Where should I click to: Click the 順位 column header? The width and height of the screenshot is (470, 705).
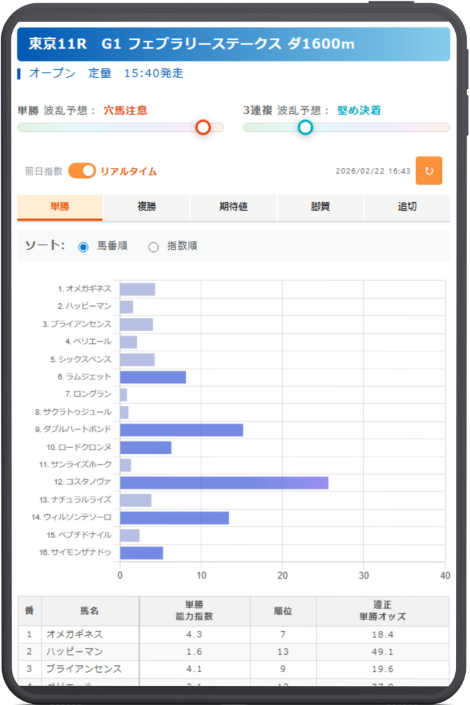coord(283,611)
